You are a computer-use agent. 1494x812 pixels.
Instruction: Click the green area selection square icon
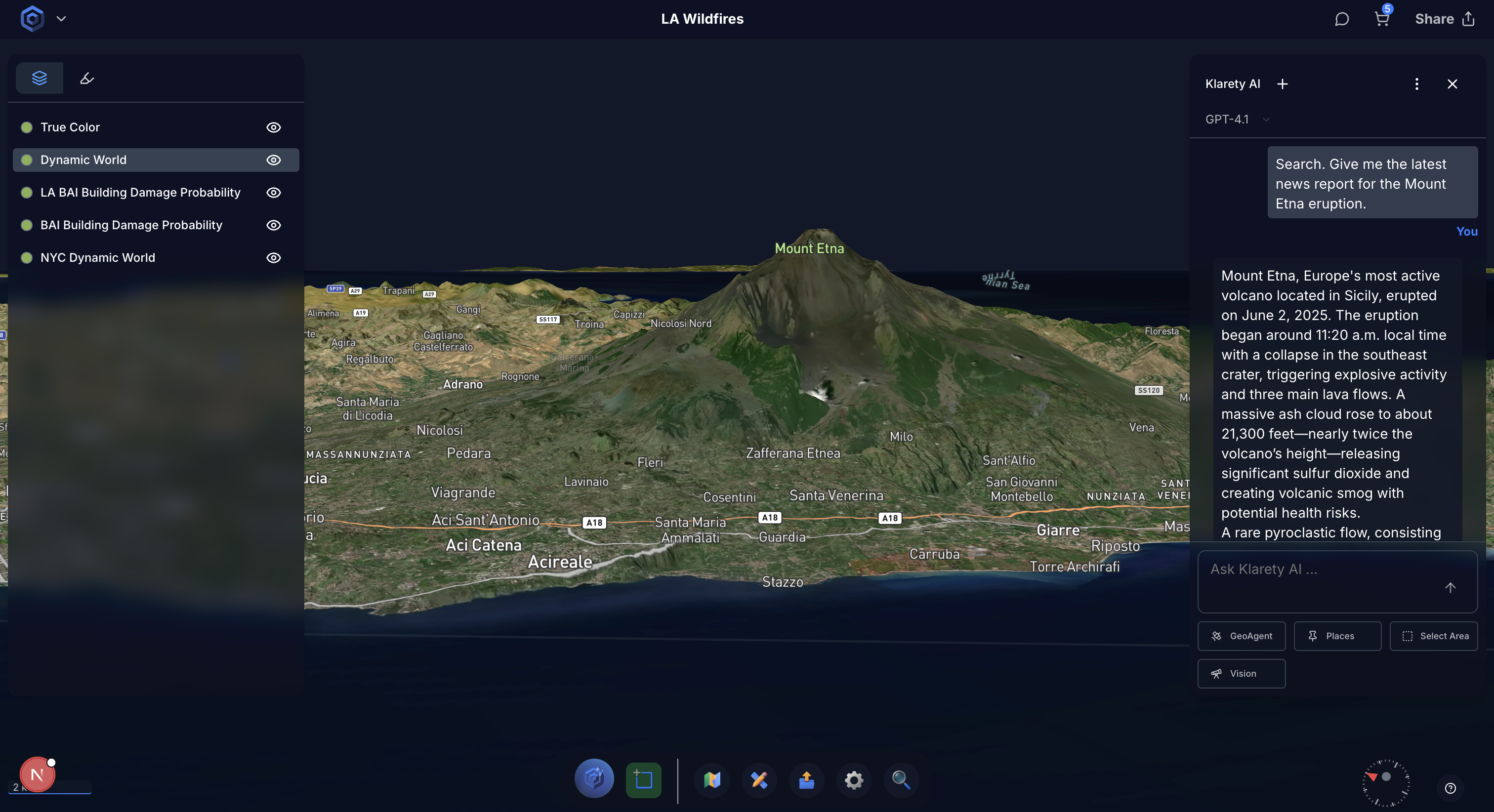click(x=643, y=780)
